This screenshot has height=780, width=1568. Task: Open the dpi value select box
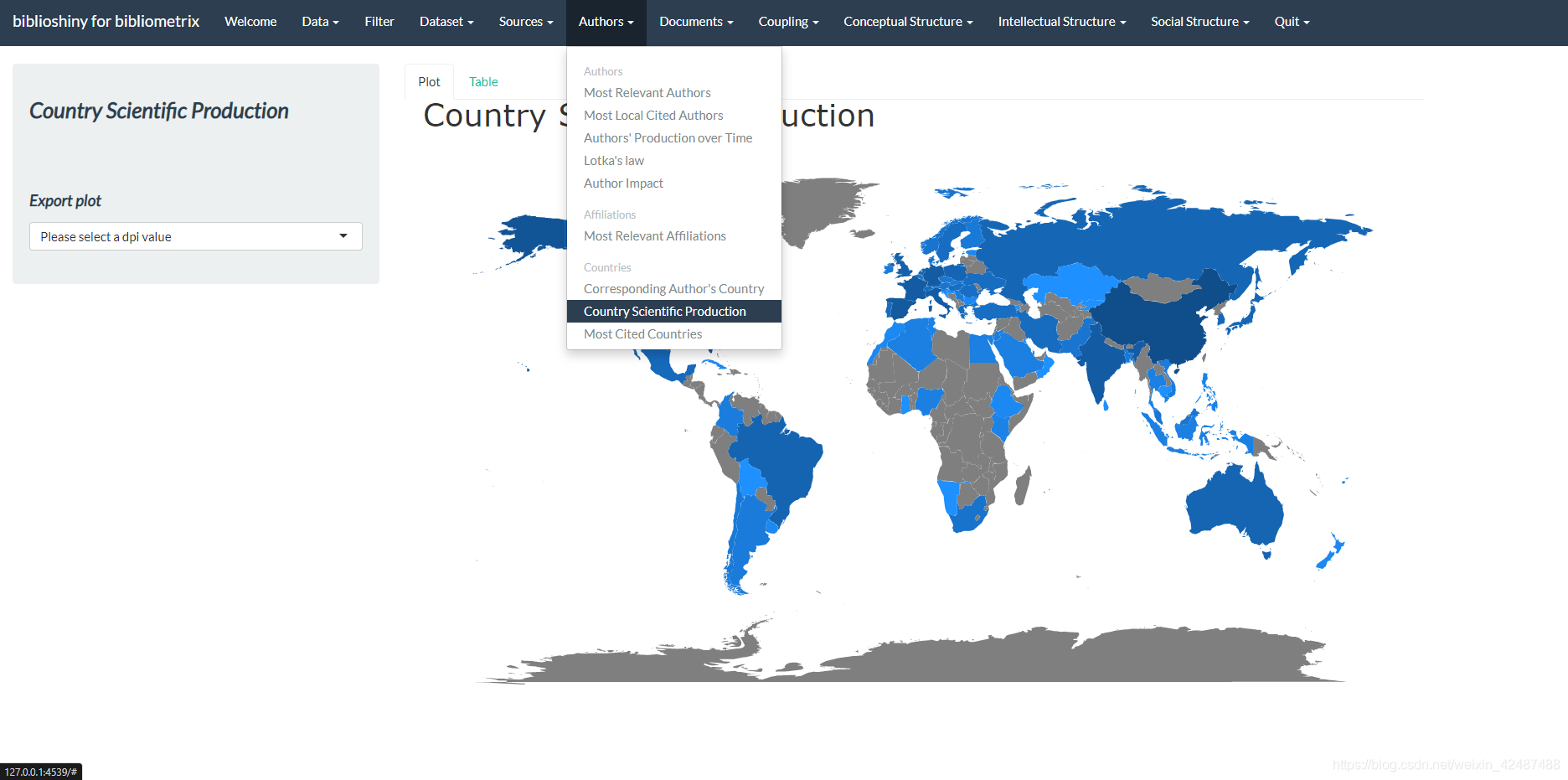click(196, 236)
